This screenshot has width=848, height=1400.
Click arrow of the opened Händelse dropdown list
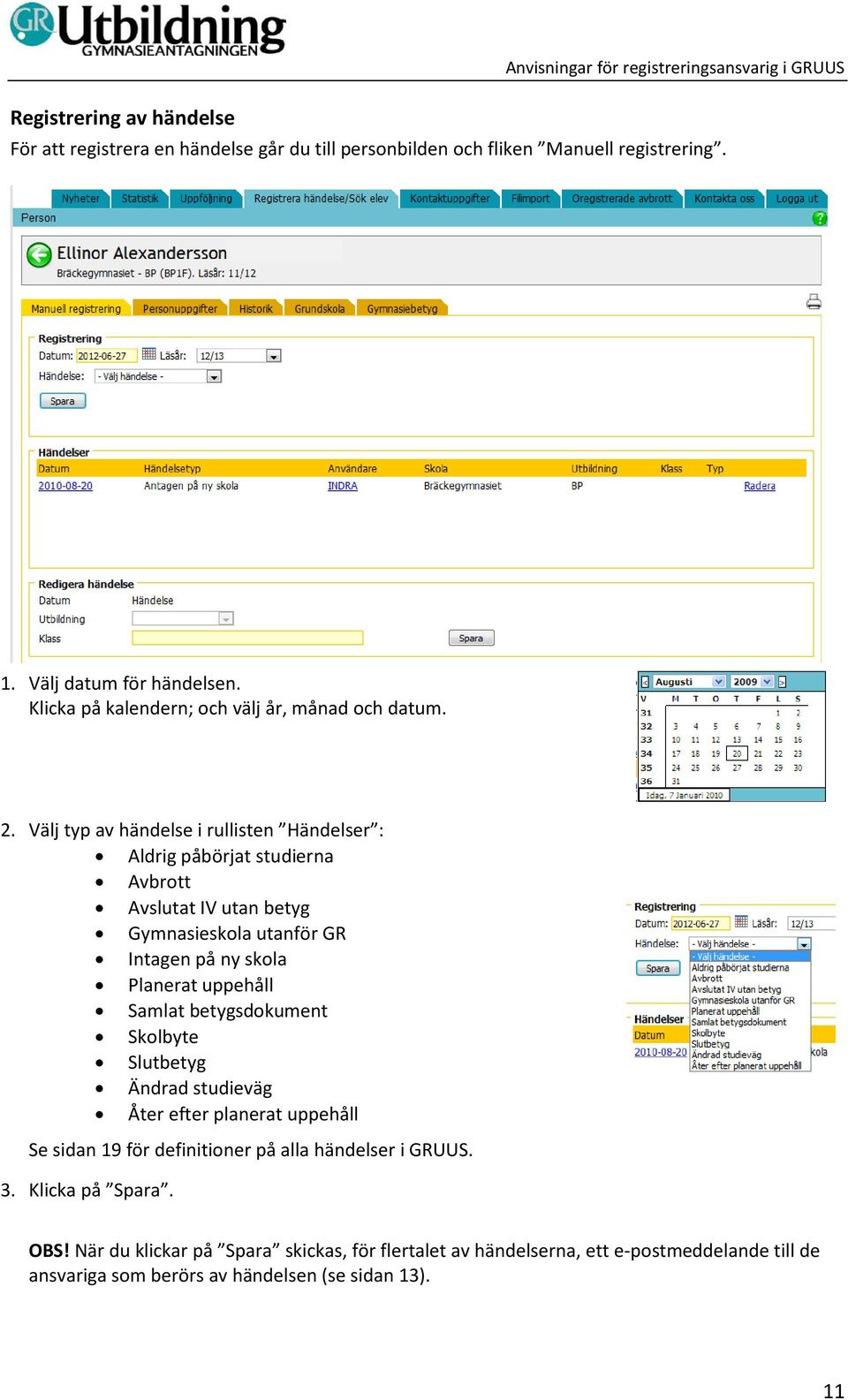coord(804,944)
